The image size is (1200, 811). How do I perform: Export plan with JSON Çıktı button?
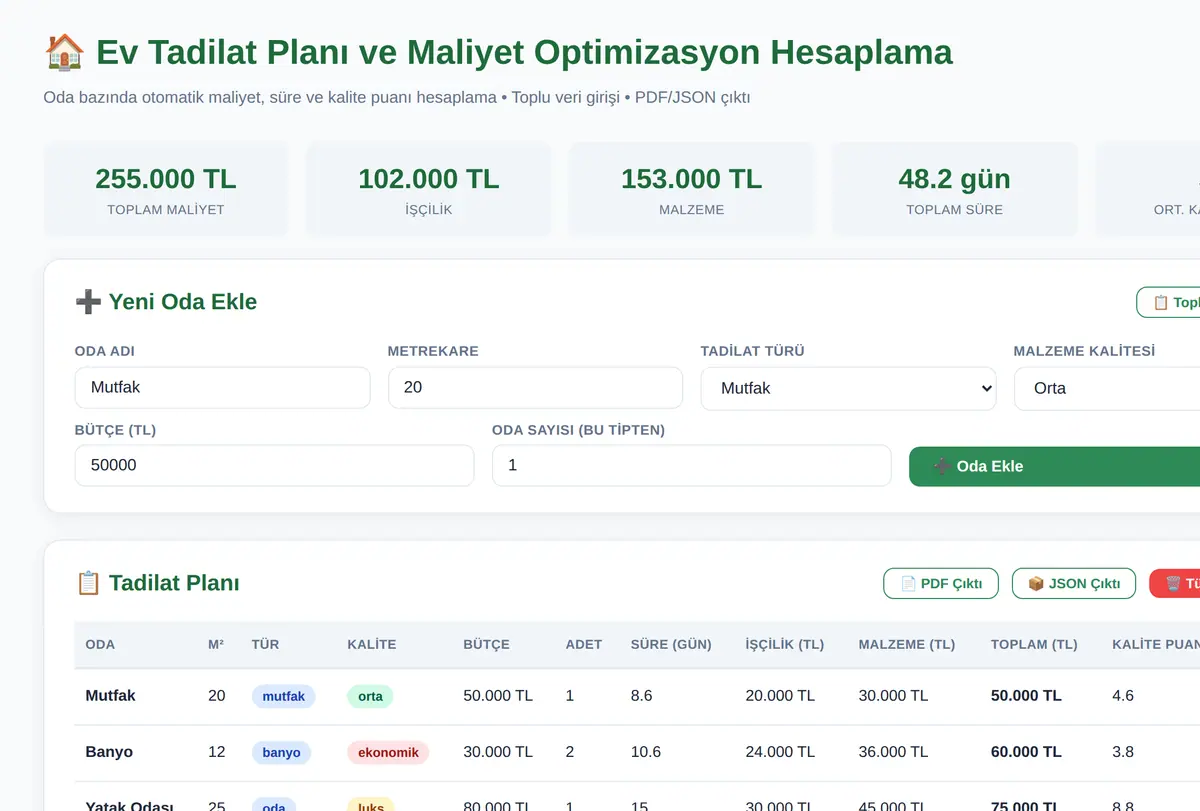coord(1074,583)
